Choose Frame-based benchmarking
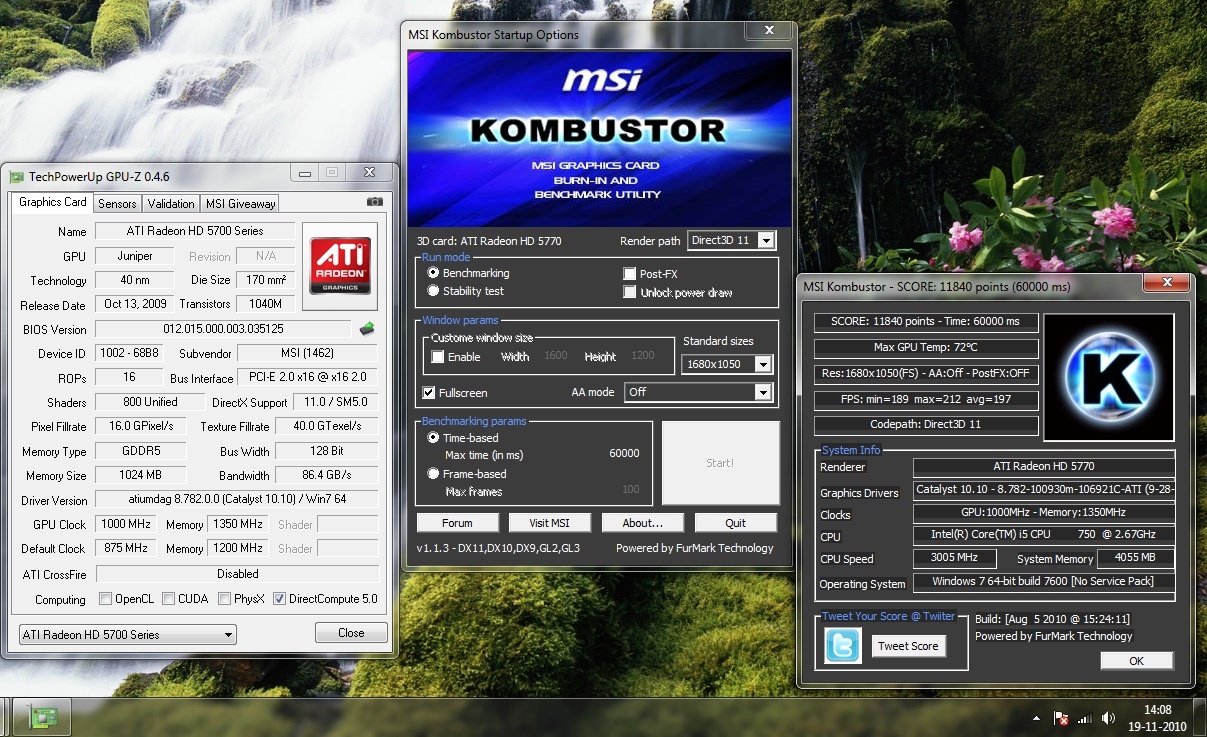Image resolution: width=1207 pixels, height=737 pixels. point(433,474)
